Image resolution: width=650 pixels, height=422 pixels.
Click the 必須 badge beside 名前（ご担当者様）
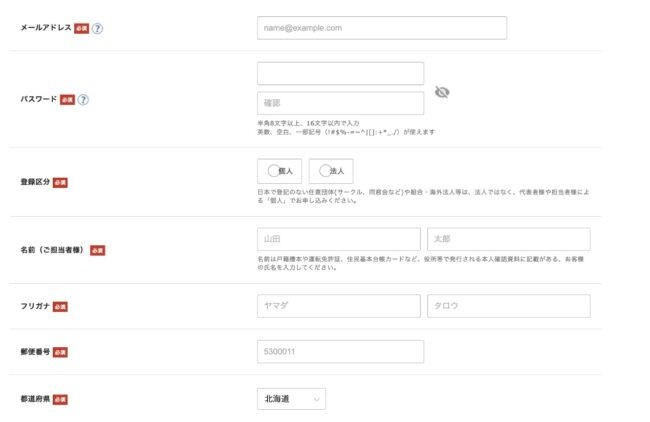97,250
